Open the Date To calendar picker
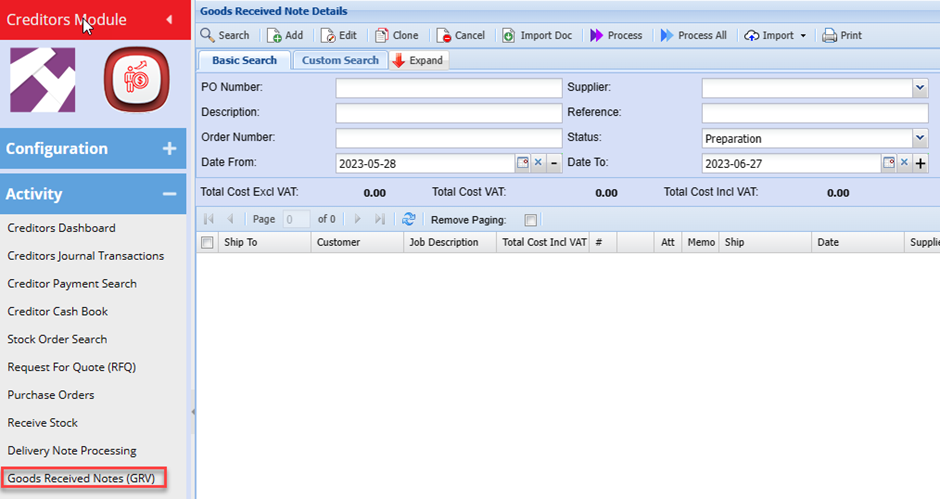The height and width of the screenshot is (499, 940). 889,163
